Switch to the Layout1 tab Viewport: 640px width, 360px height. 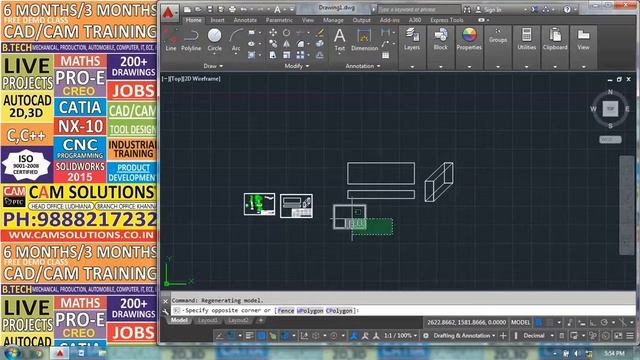coord(207,320)
